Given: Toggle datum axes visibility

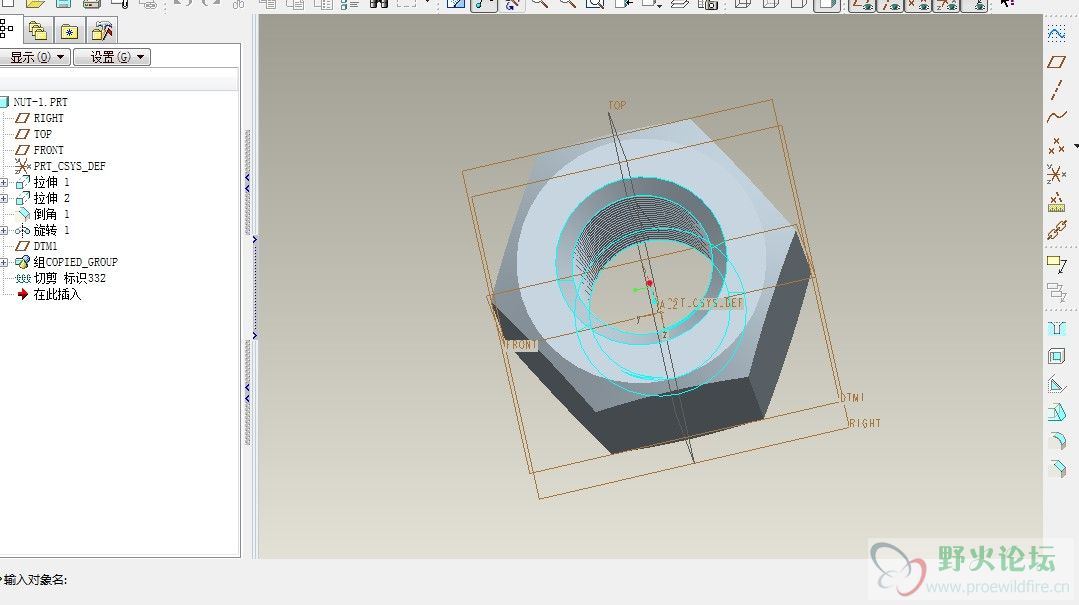Looking at the screenshot, I should pyautogui.click(x=890, y=5).
